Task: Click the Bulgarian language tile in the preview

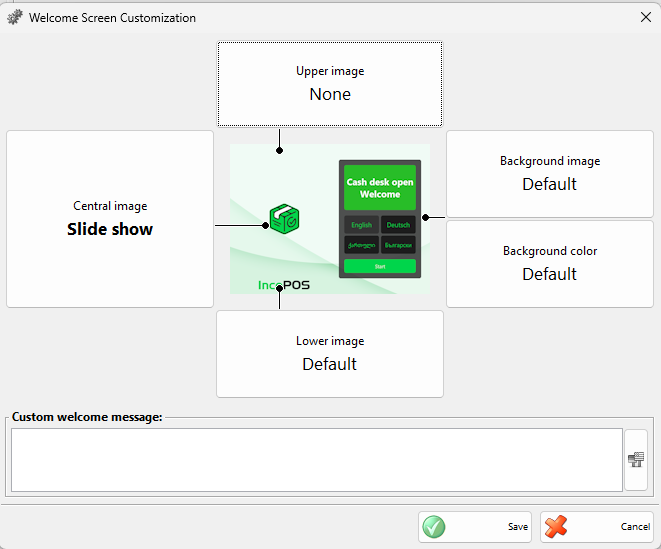Action: (x=398, y=245)
